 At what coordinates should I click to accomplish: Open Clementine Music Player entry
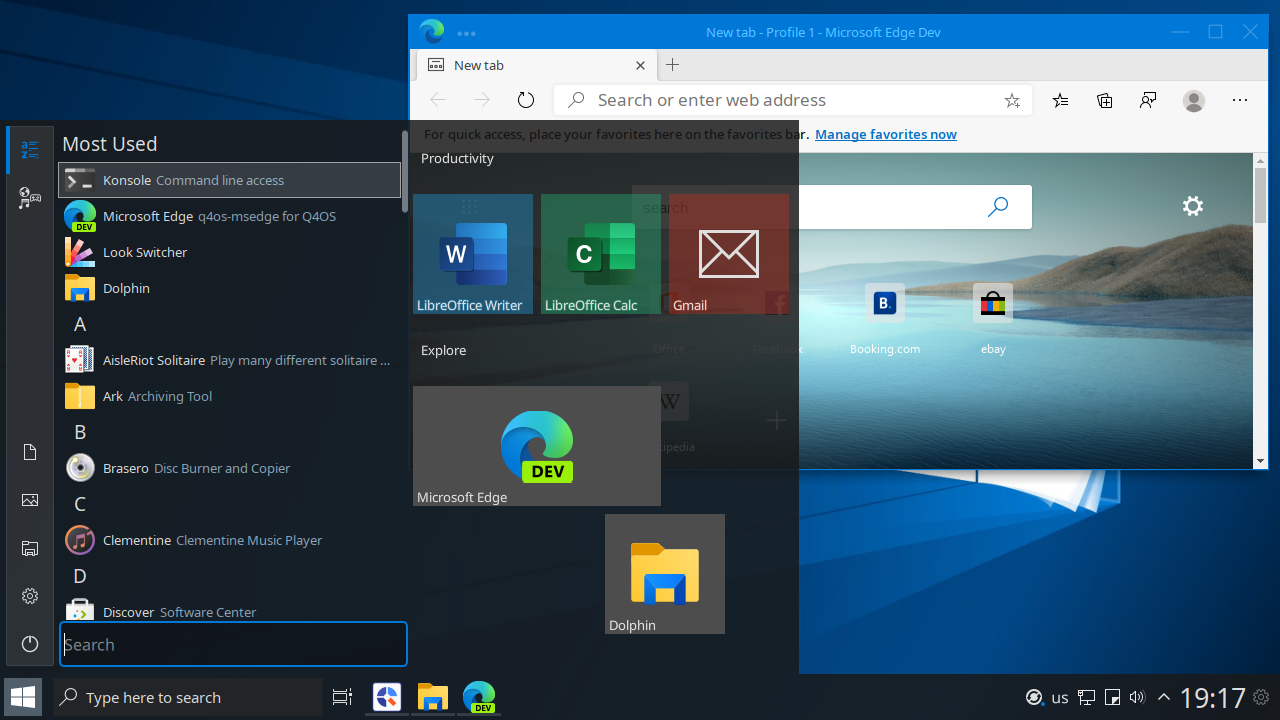coord(230,540)
